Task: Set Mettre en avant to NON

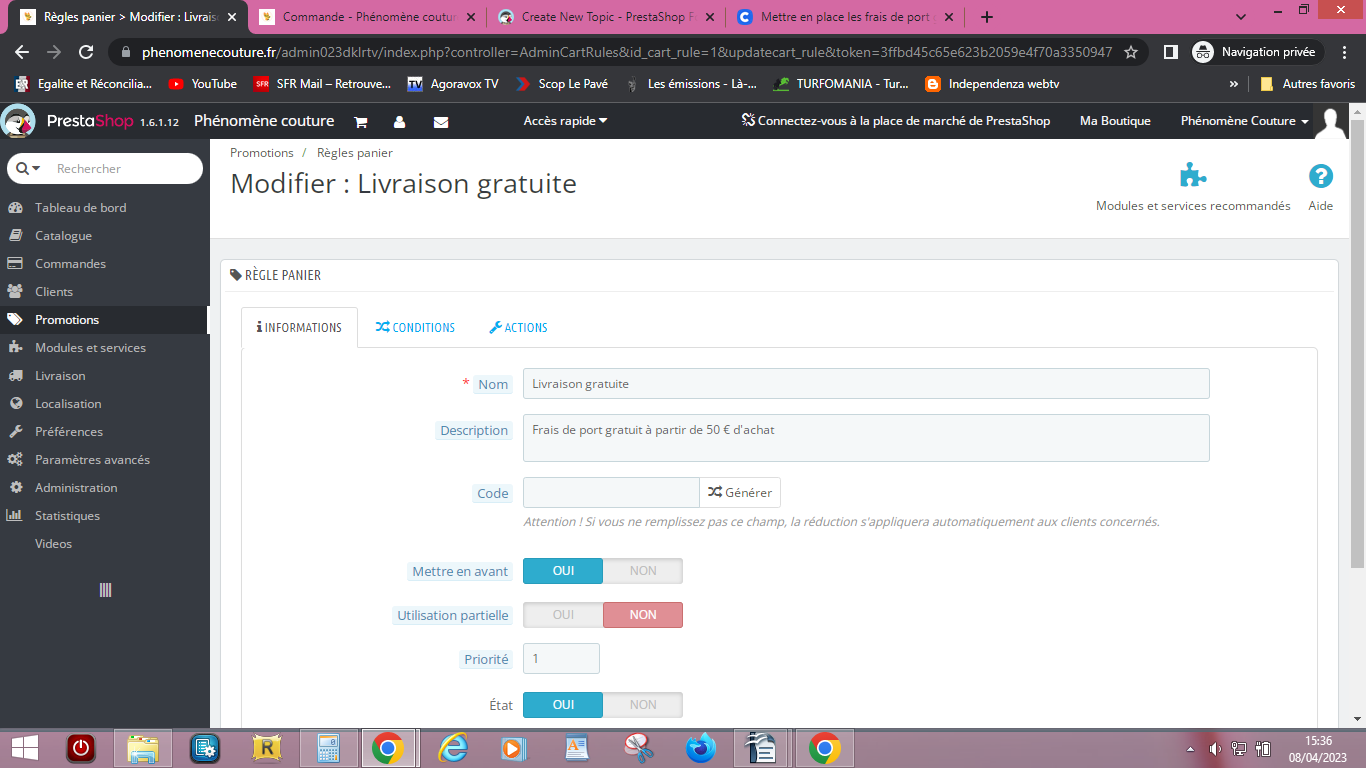Action: click(x=643, y=571)
